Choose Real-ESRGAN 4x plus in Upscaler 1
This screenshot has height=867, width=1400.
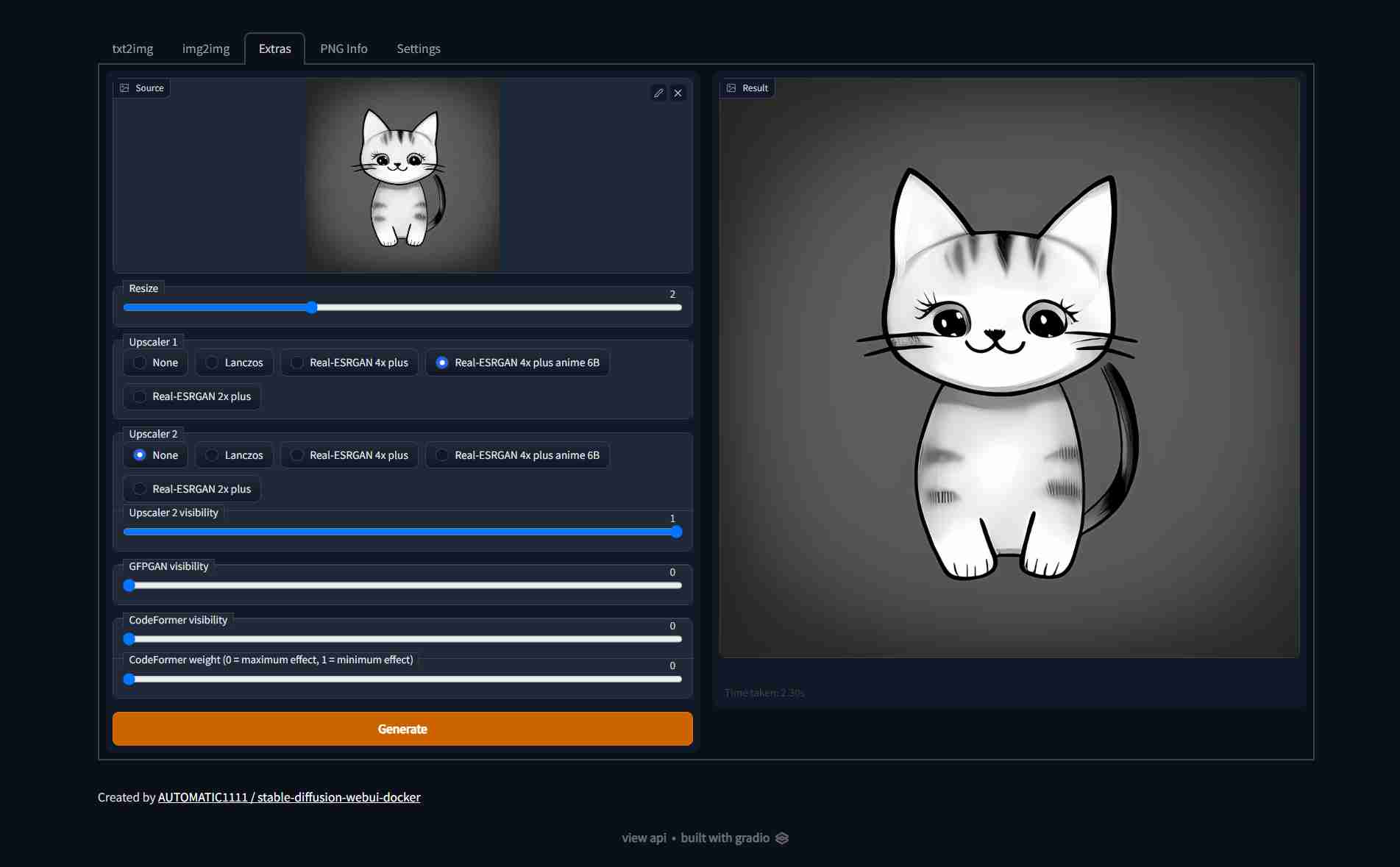tap(349, 363)
